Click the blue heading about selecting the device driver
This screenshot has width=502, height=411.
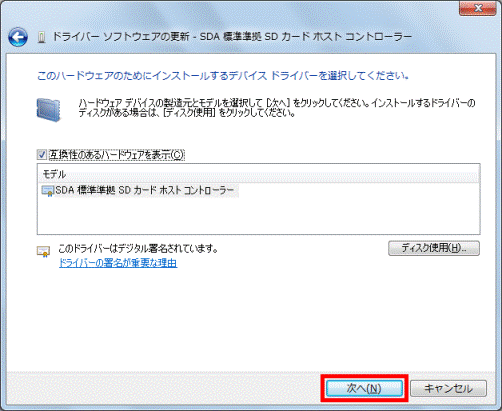[223, 76]
